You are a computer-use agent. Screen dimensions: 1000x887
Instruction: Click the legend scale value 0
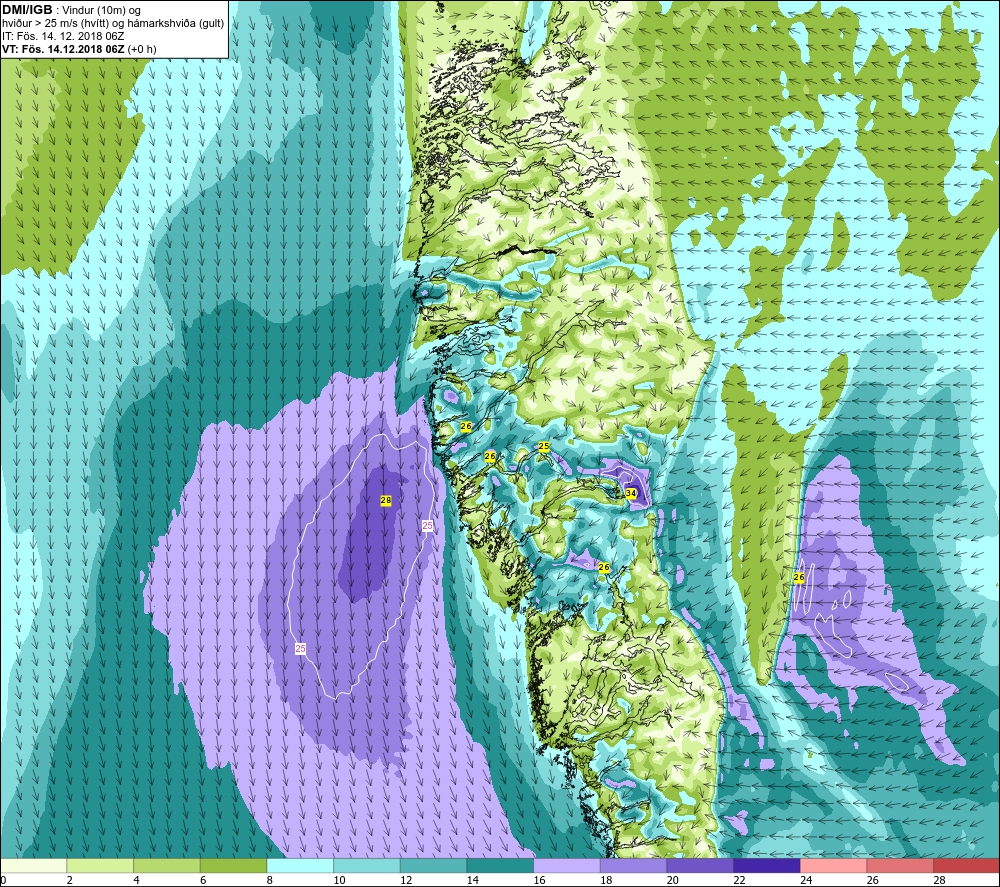3,881
